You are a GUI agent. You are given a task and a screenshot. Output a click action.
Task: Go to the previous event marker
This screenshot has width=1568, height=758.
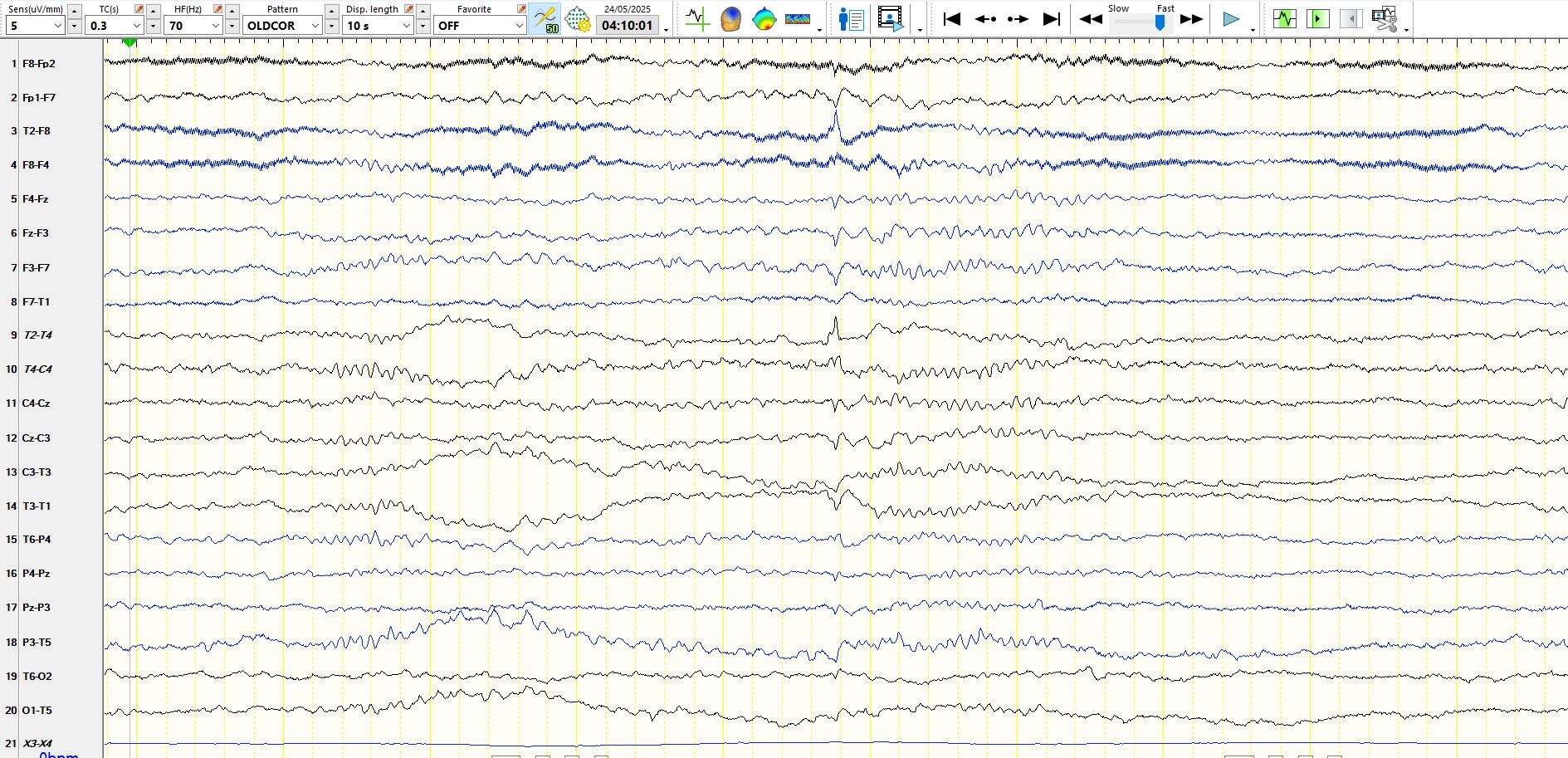[x=985, y=19]
